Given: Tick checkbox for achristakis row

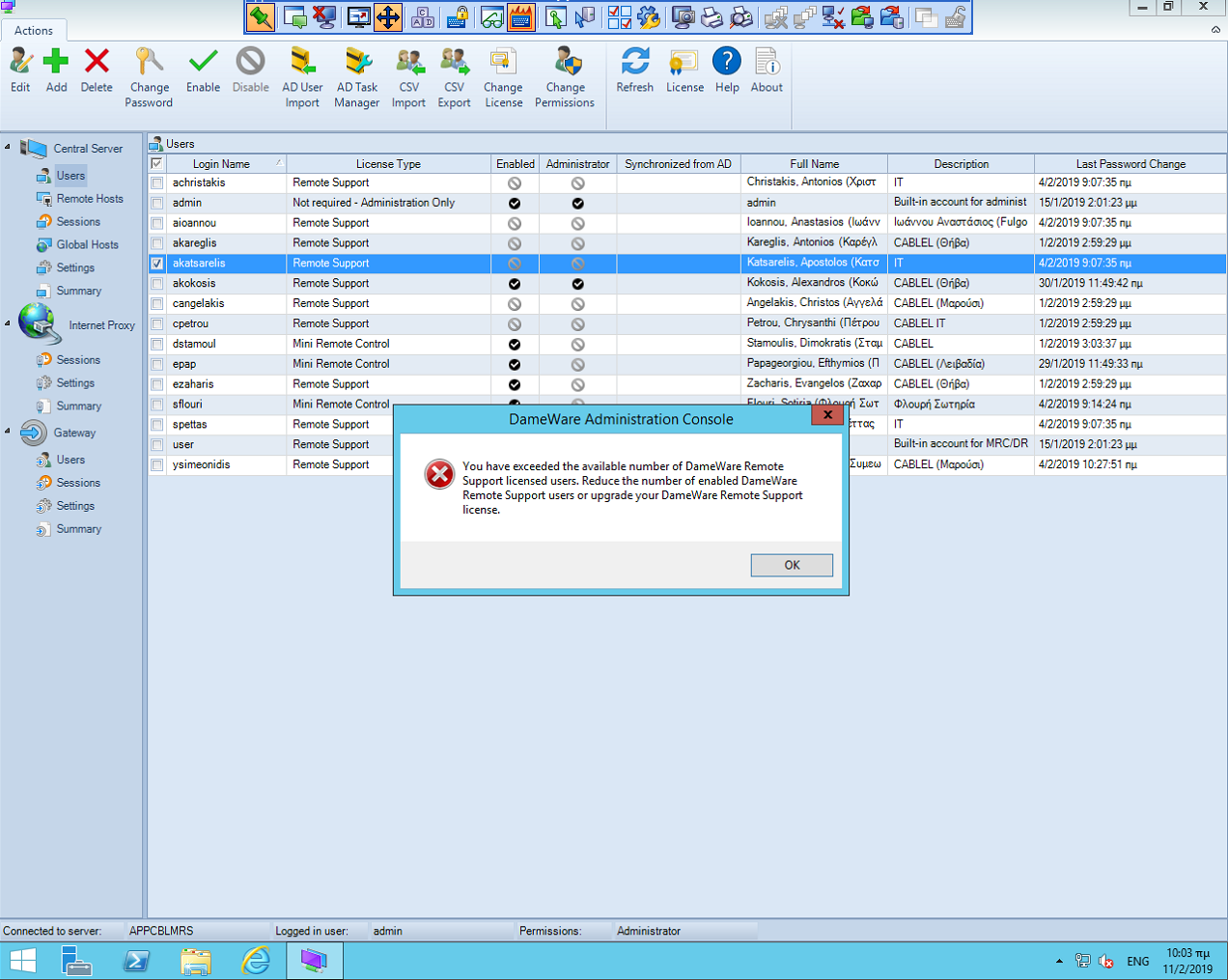Looking at the screenshot, I should coord(156,182).
